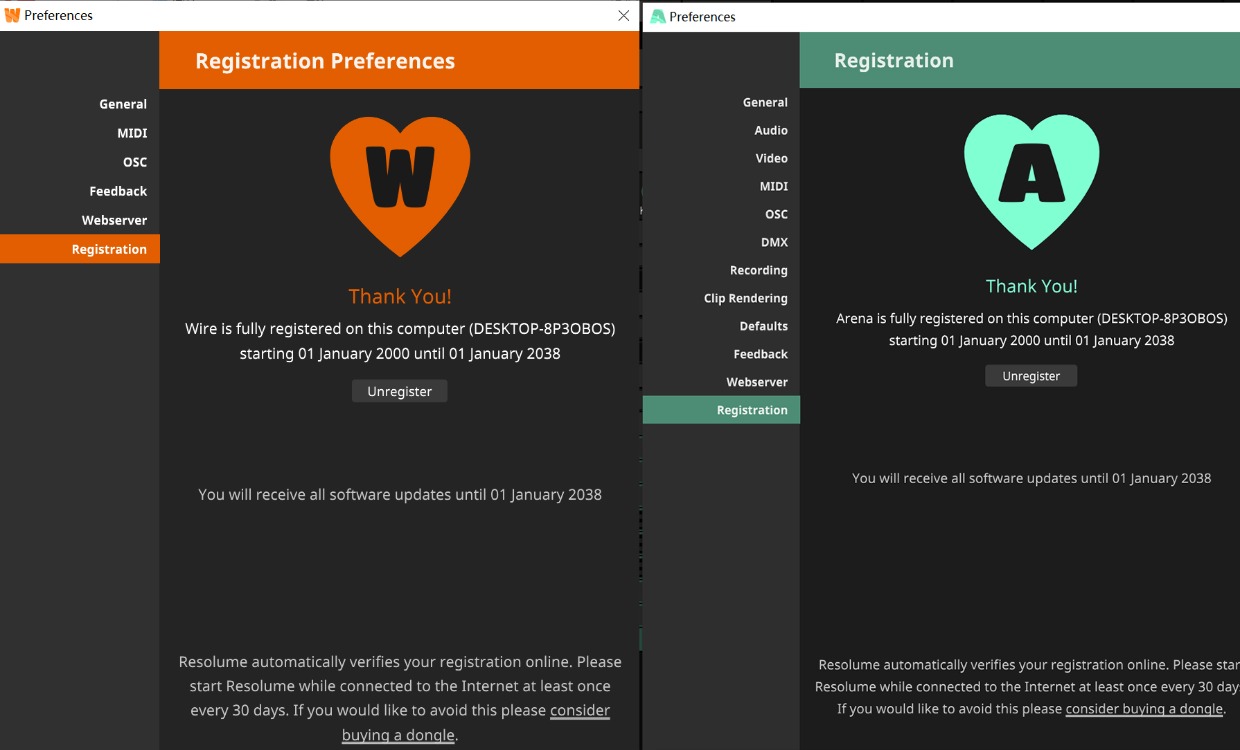Open General settings in Wire preferences

(123, 104)
